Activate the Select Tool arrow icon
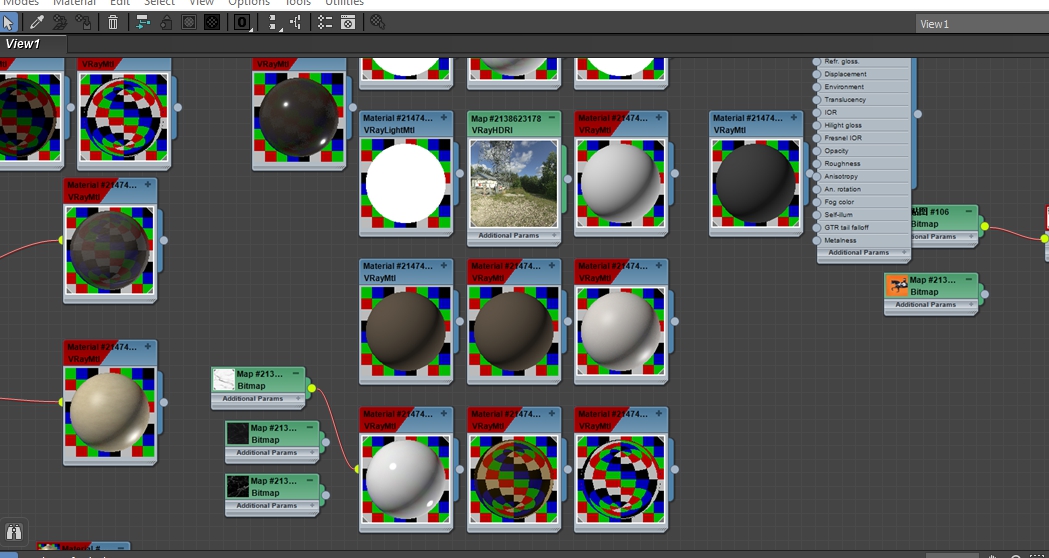Screen dimensions: 1049x558 [9, 21]
